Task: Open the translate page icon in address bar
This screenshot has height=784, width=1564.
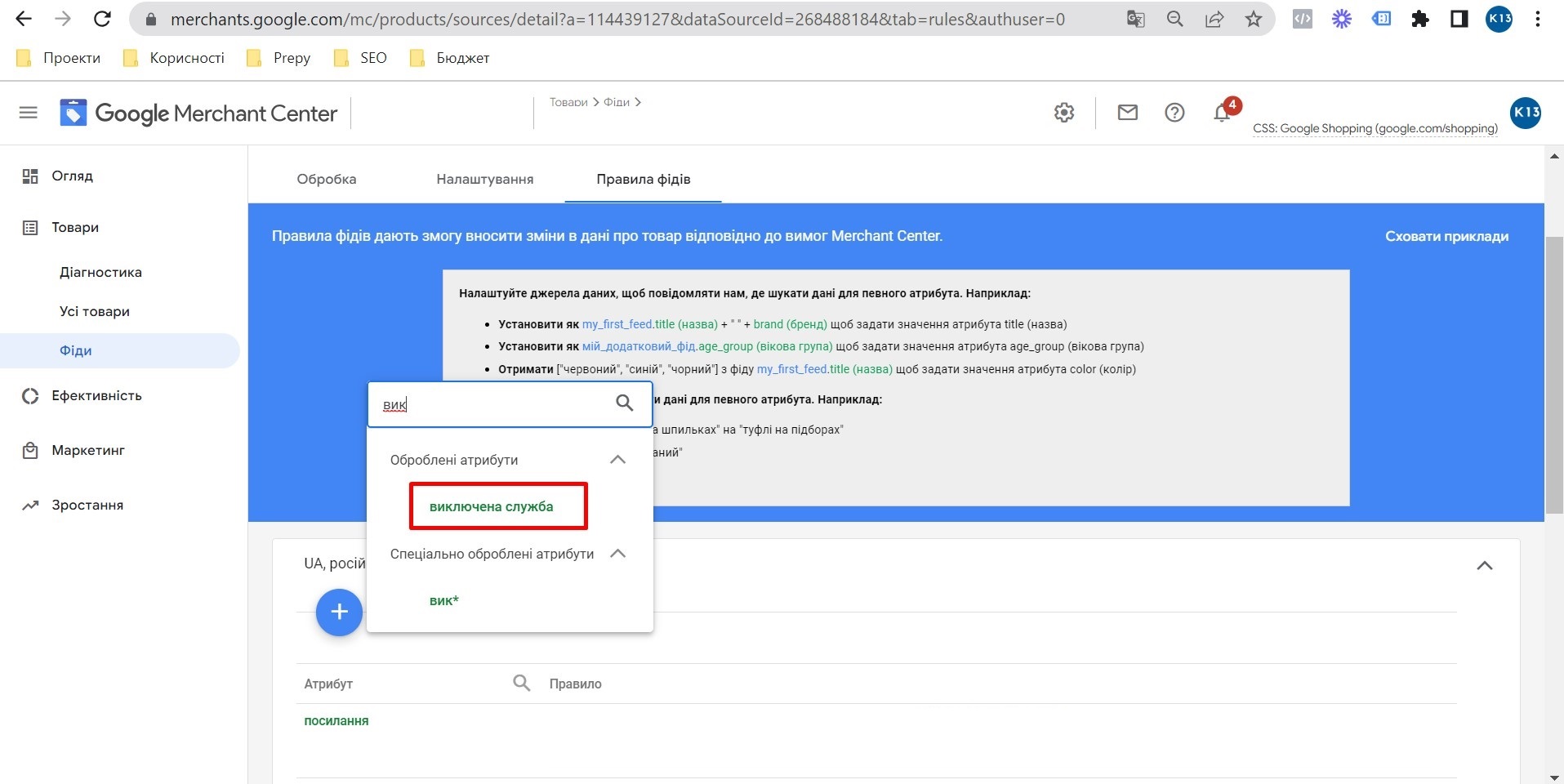Action: click(1136, 19)
